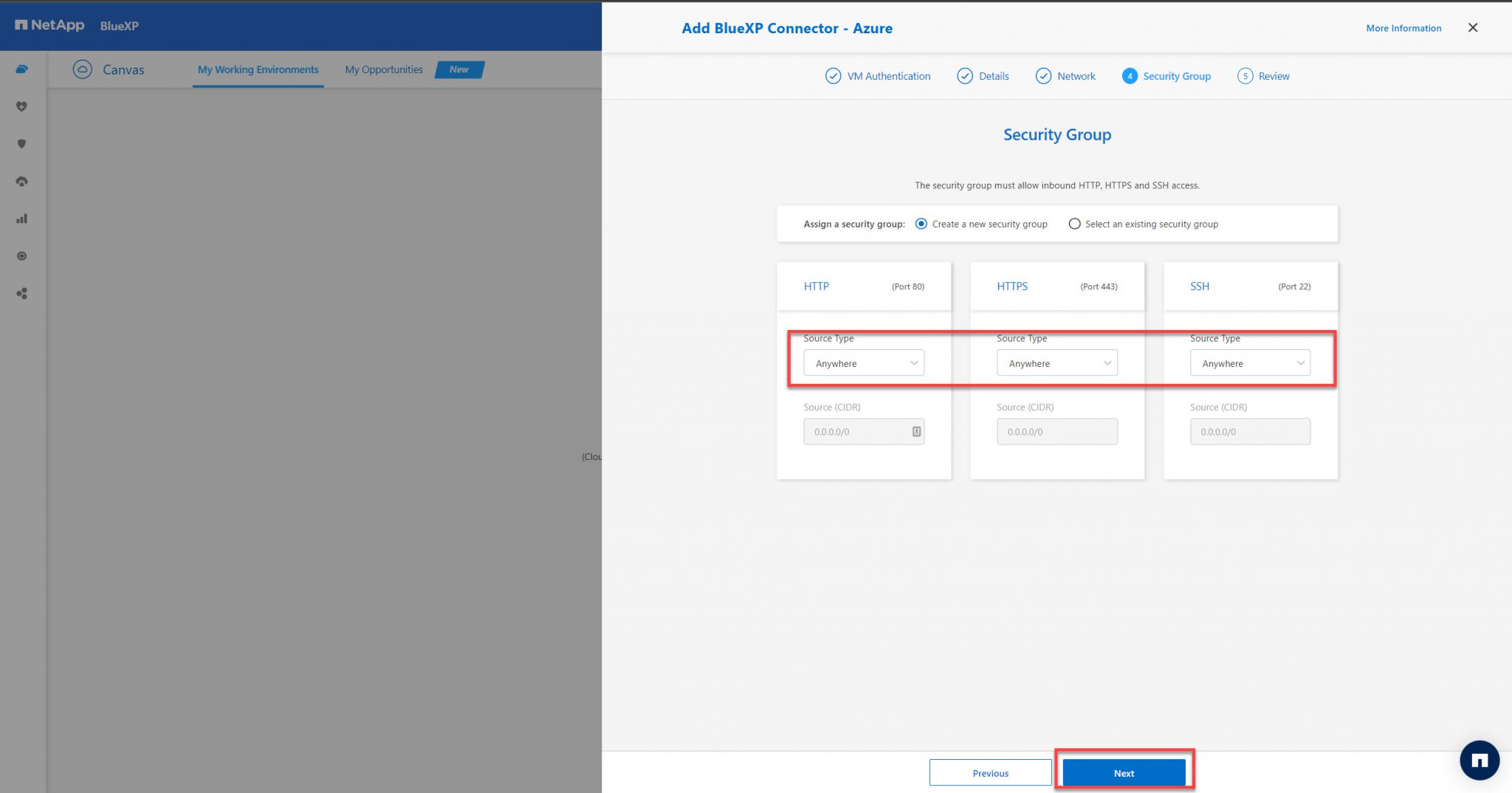Screen dimensions: 1512x793
Task: Choose Select an existing security group
Action: click(x=1074, y=224)
